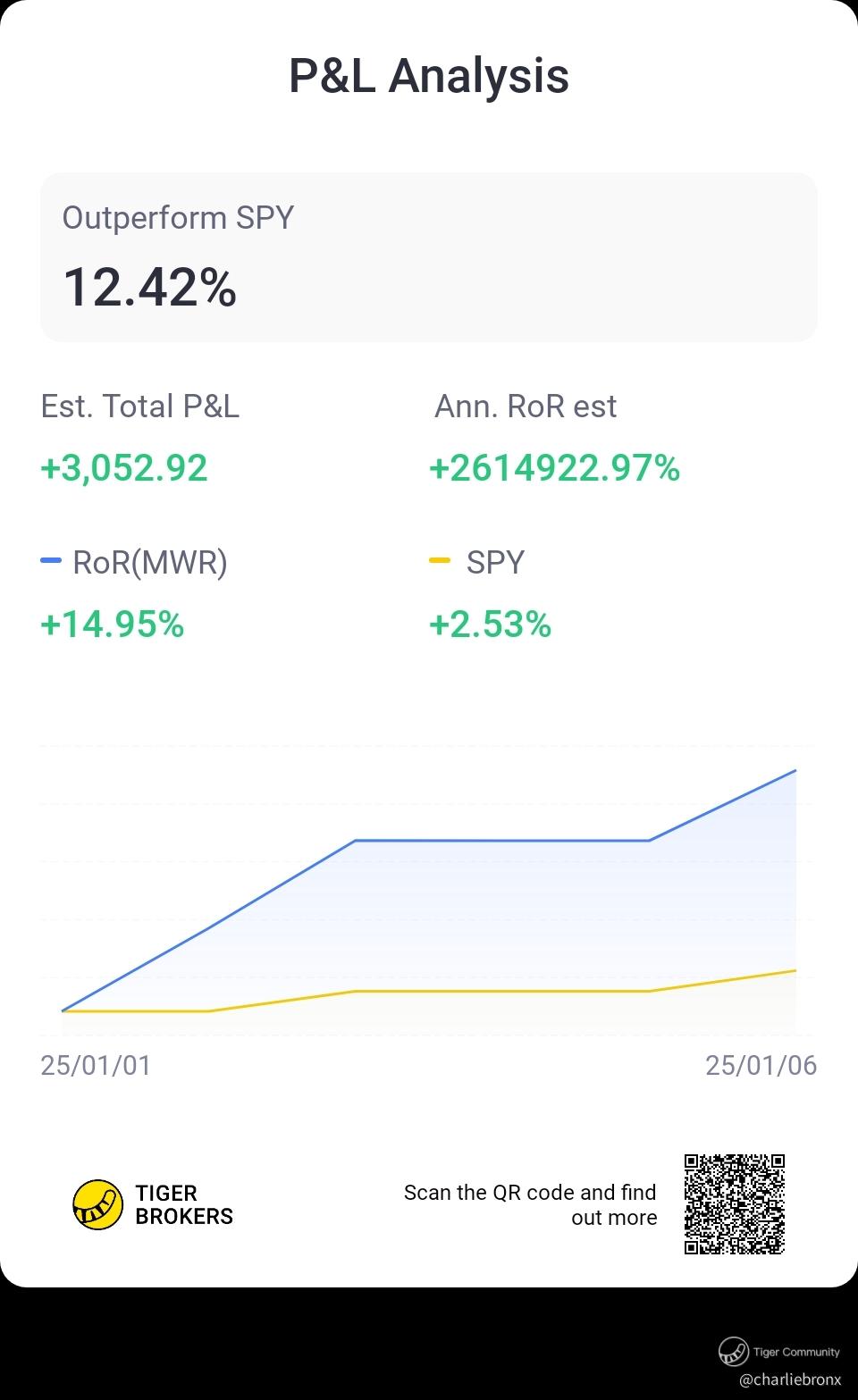Screen dimensions: 858x1400
Task: Tap the 25/01/01 chart start date
Action: pos(97,1065)
